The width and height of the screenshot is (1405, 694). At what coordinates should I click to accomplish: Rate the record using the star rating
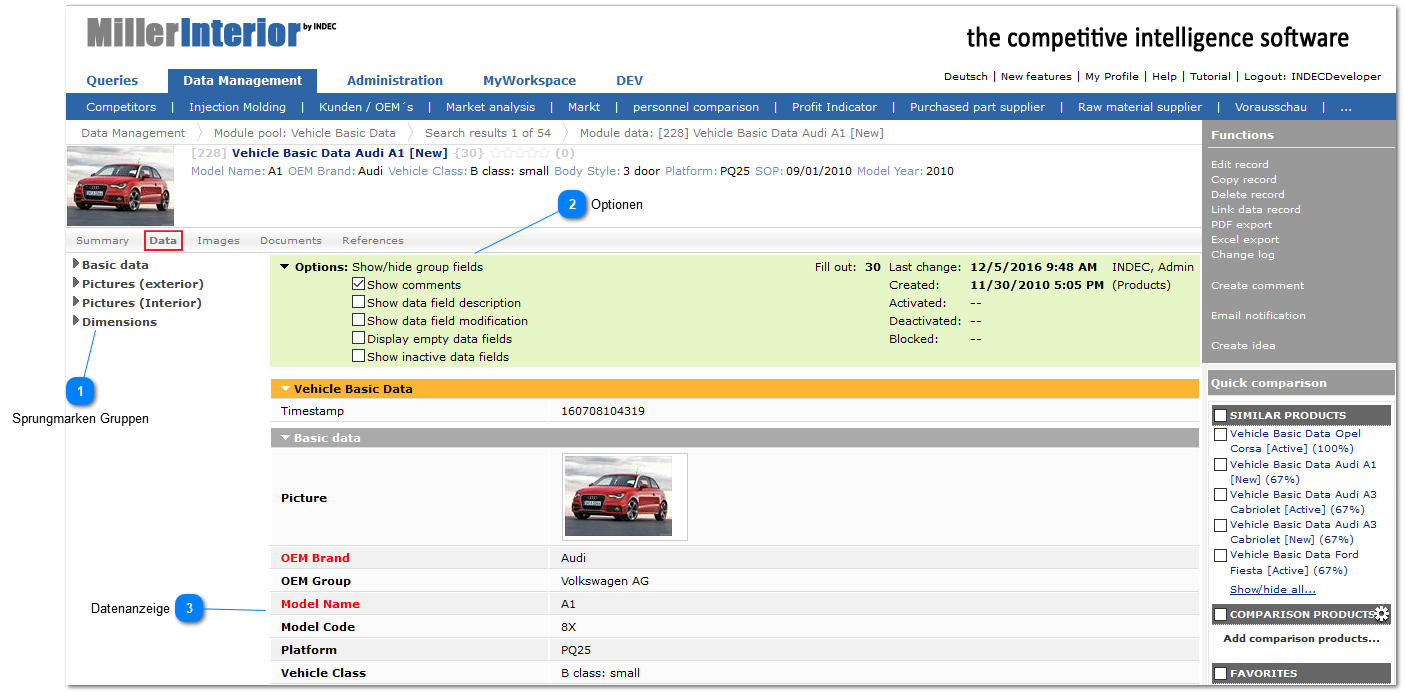pos(521,153)
